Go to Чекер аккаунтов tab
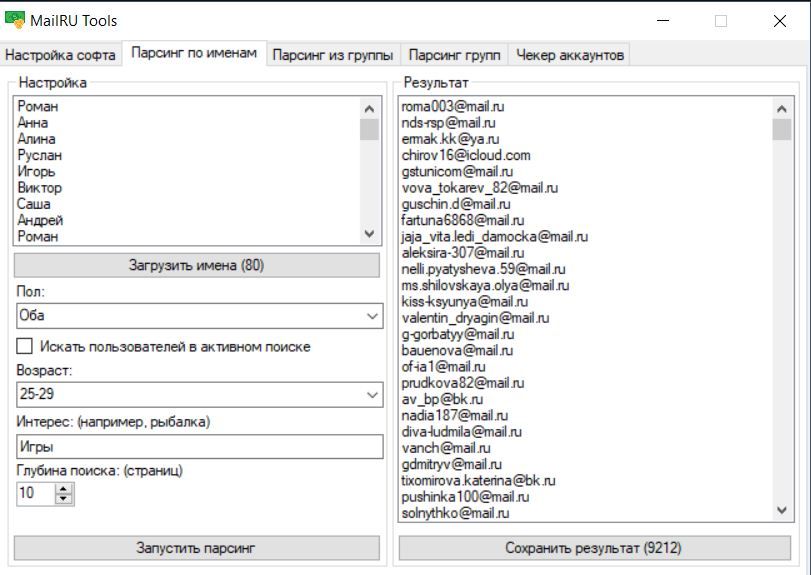The height and width of the screenshot is (575, 811). pos(569,55)
